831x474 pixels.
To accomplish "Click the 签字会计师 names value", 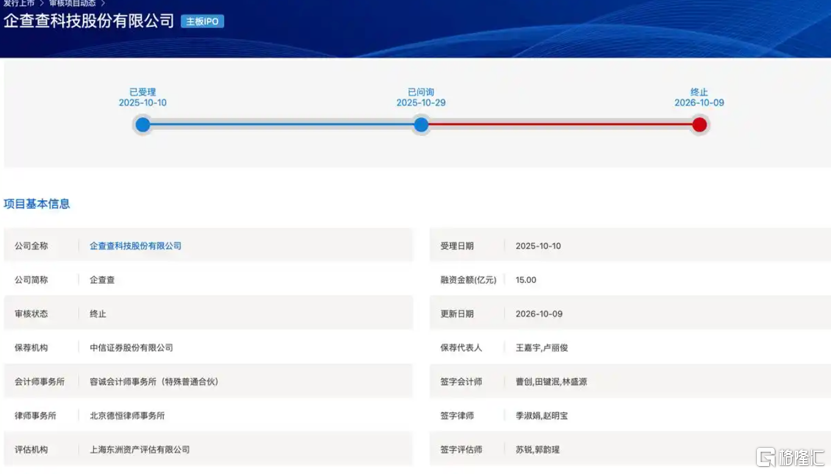I will point(551,382).
